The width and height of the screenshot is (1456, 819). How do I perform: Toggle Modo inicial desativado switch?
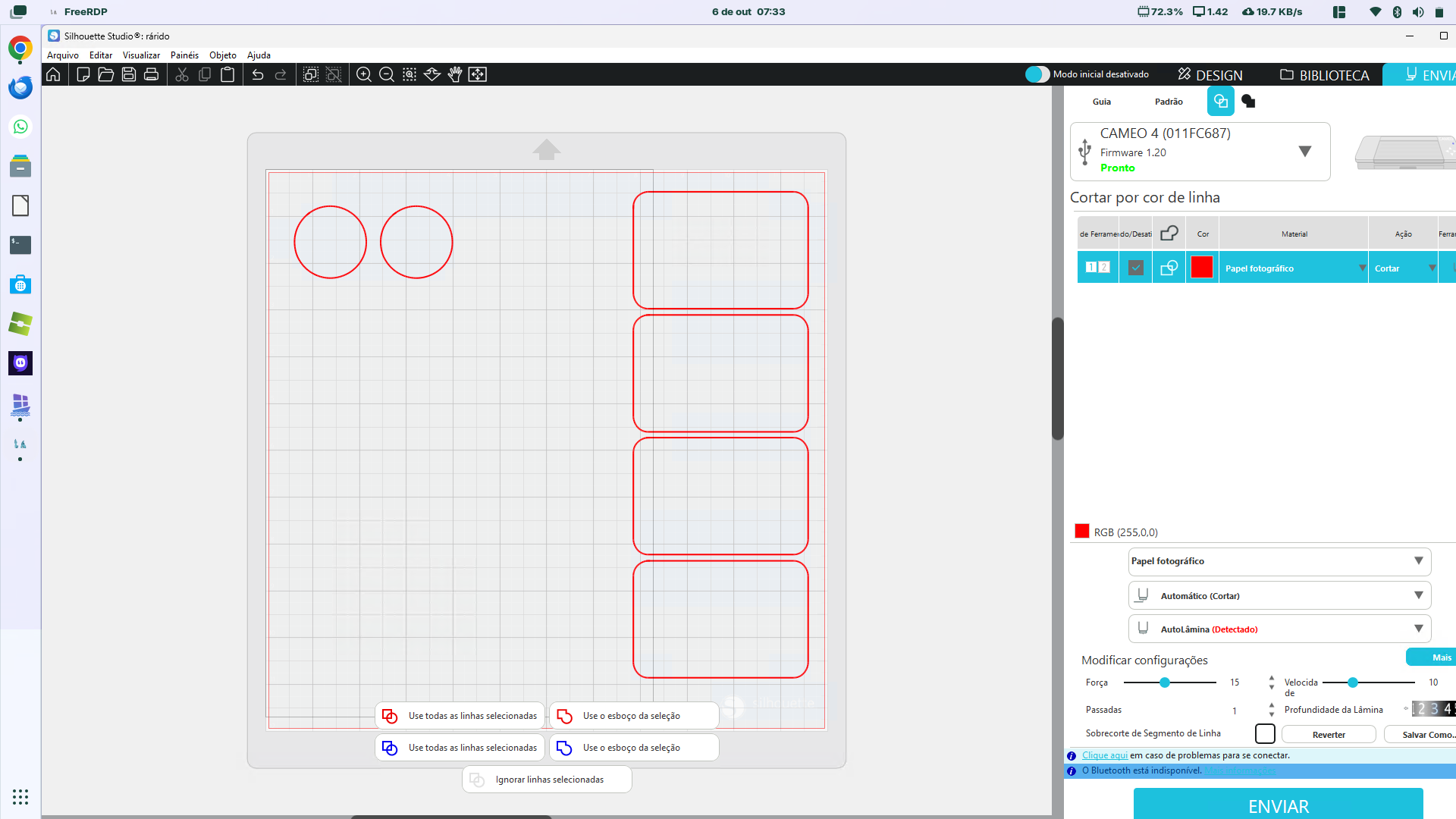coord(1037,74)
